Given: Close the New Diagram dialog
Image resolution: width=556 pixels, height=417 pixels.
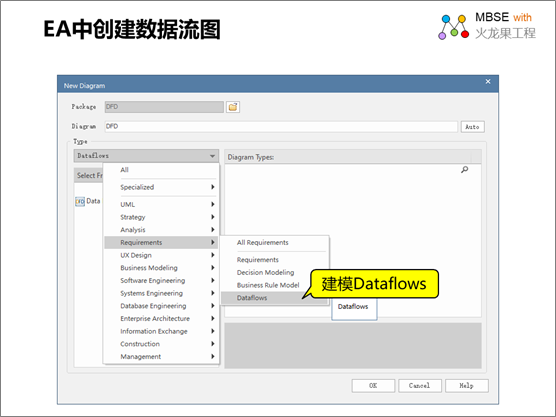Looking at the screenshot, I should pos(488,82).
